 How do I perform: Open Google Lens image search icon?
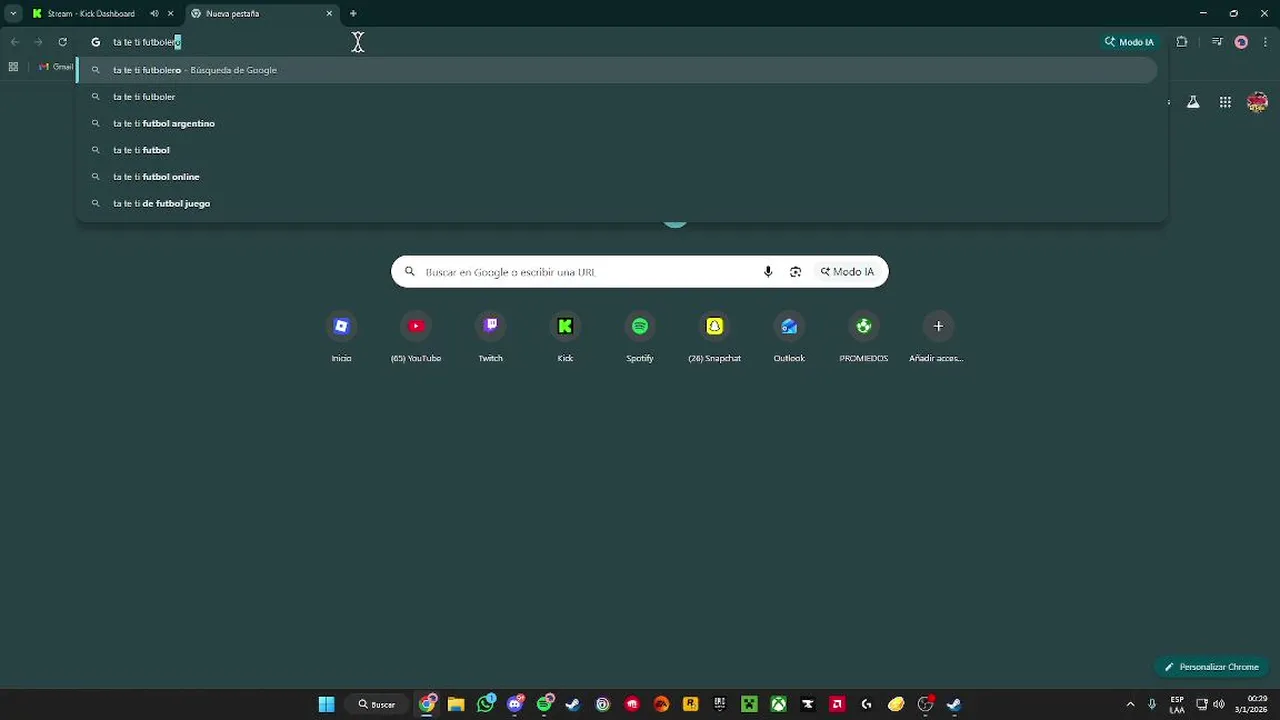(x=796, y=272)
